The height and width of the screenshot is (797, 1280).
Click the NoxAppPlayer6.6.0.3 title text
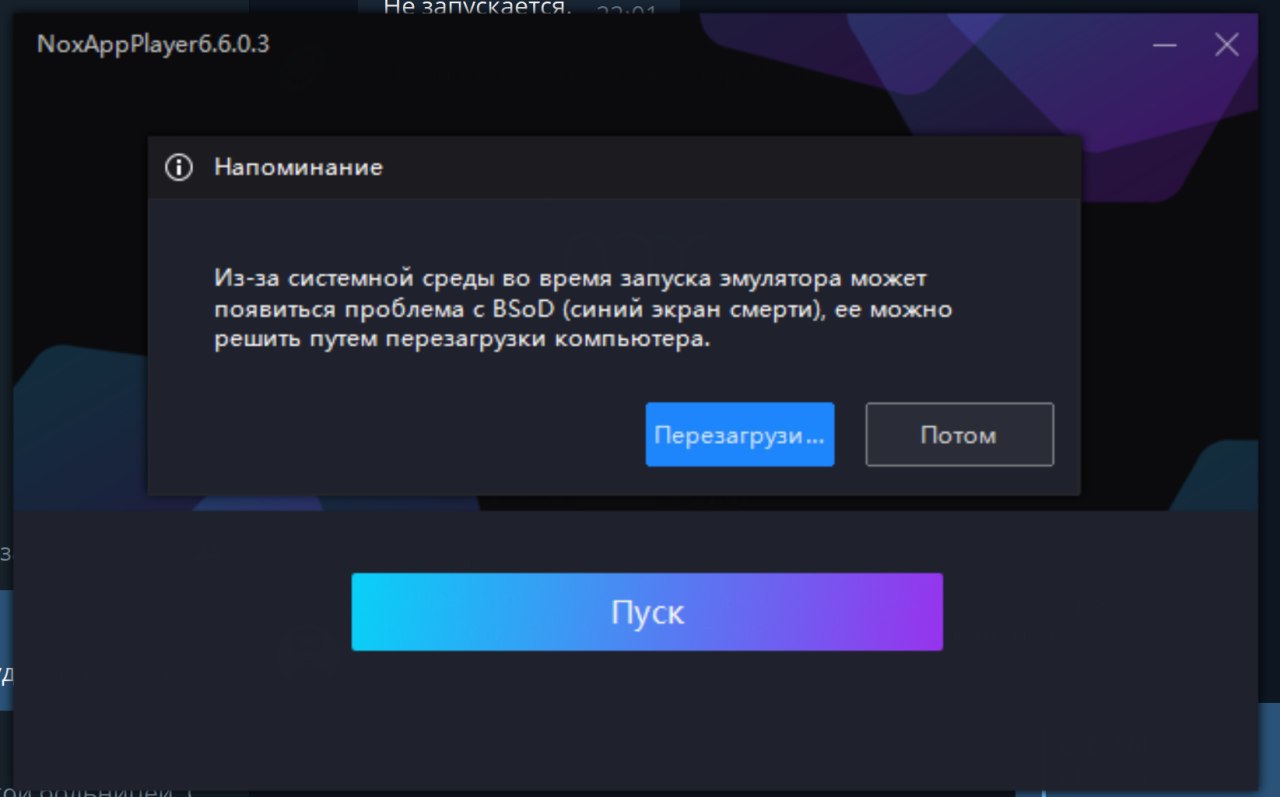coord(153,45)
